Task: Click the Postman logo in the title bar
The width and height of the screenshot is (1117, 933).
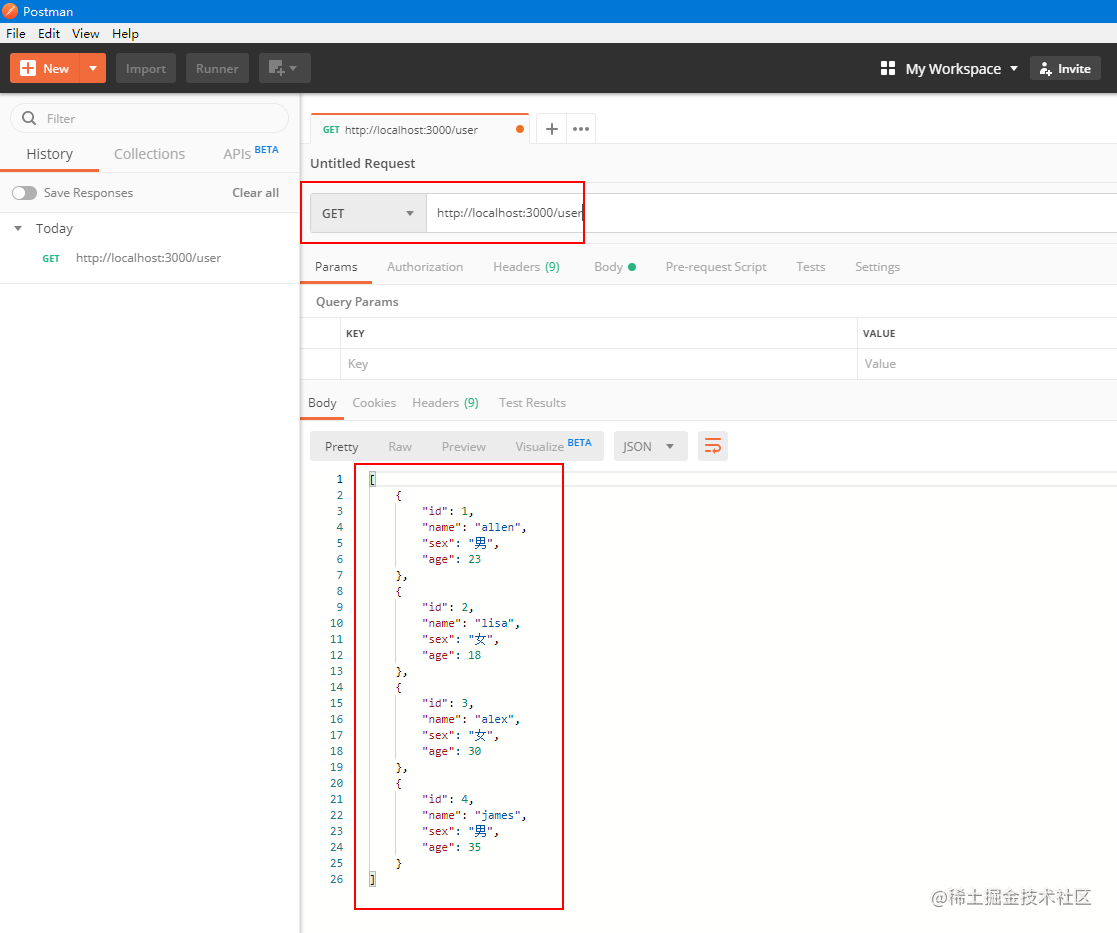Action: point(10,11)
